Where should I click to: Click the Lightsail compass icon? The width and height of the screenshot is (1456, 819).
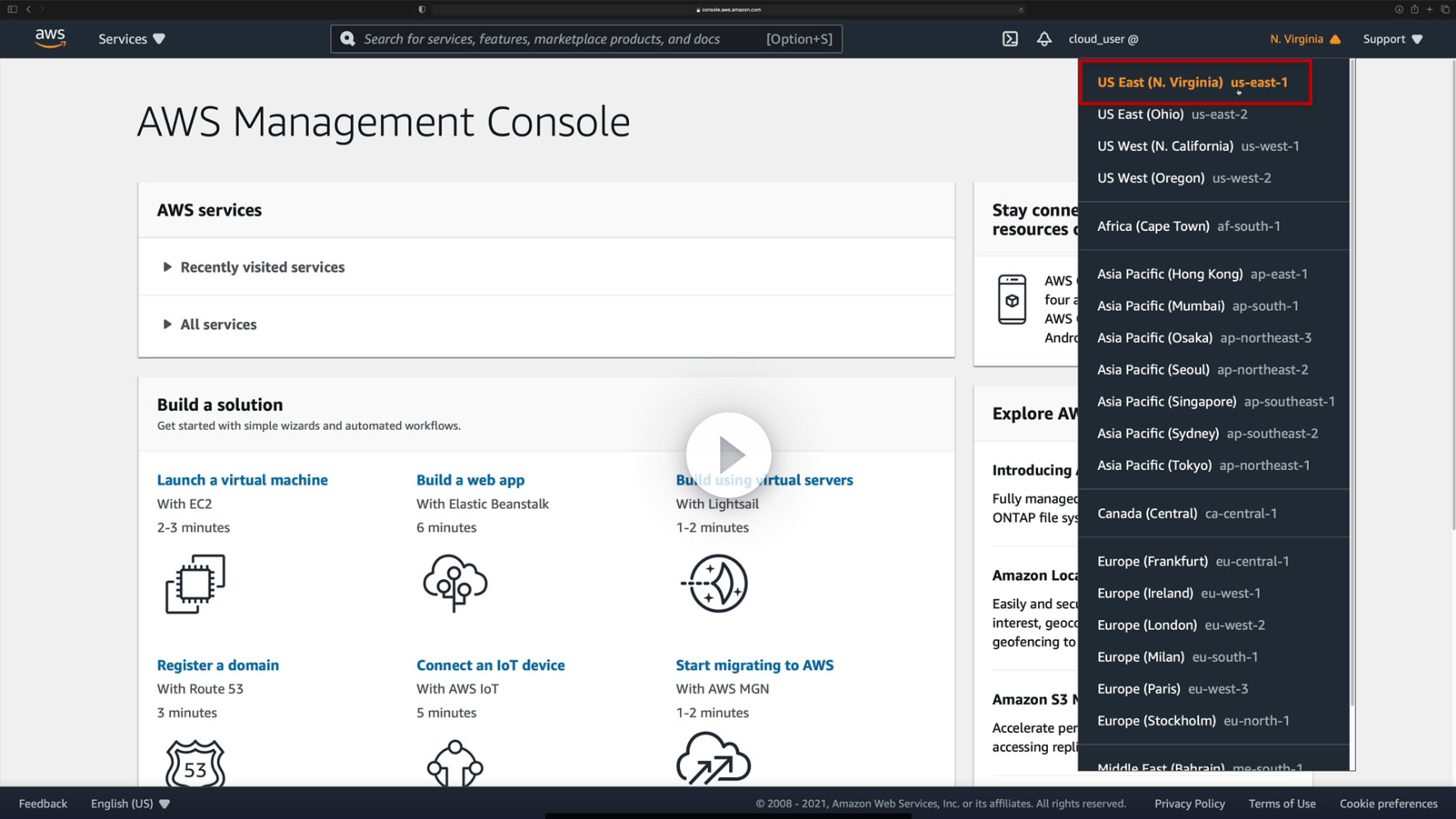click(x=715, y=583)
